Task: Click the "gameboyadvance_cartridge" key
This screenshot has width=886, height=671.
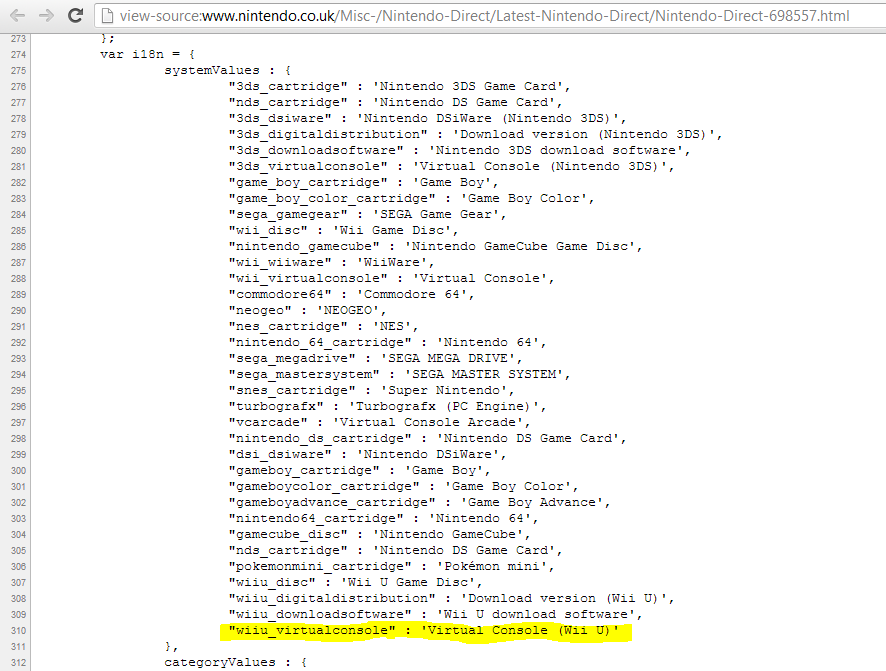Action: click(332, 503)
